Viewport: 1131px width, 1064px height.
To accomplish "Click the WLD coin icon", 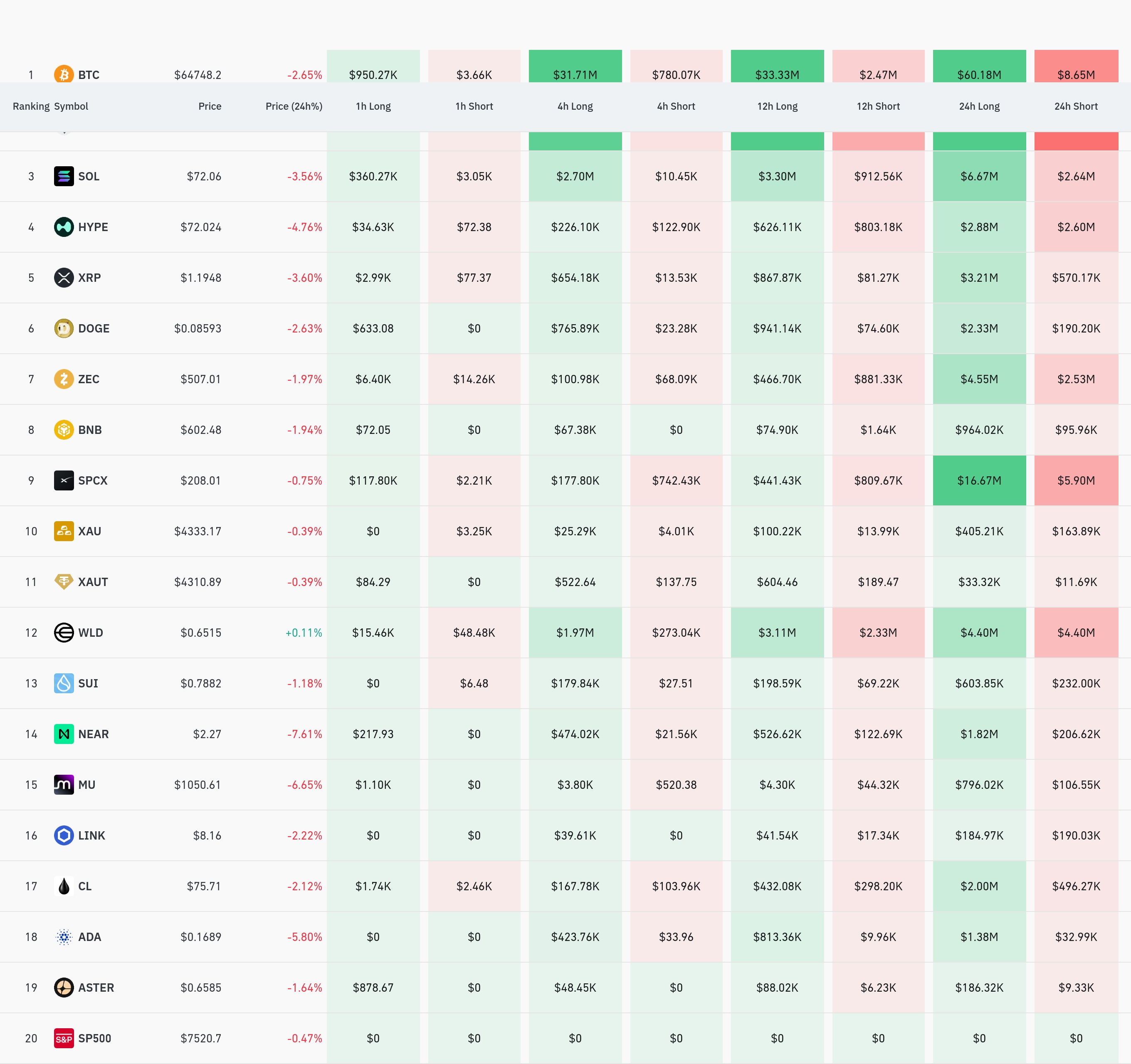I will point(64,632).
